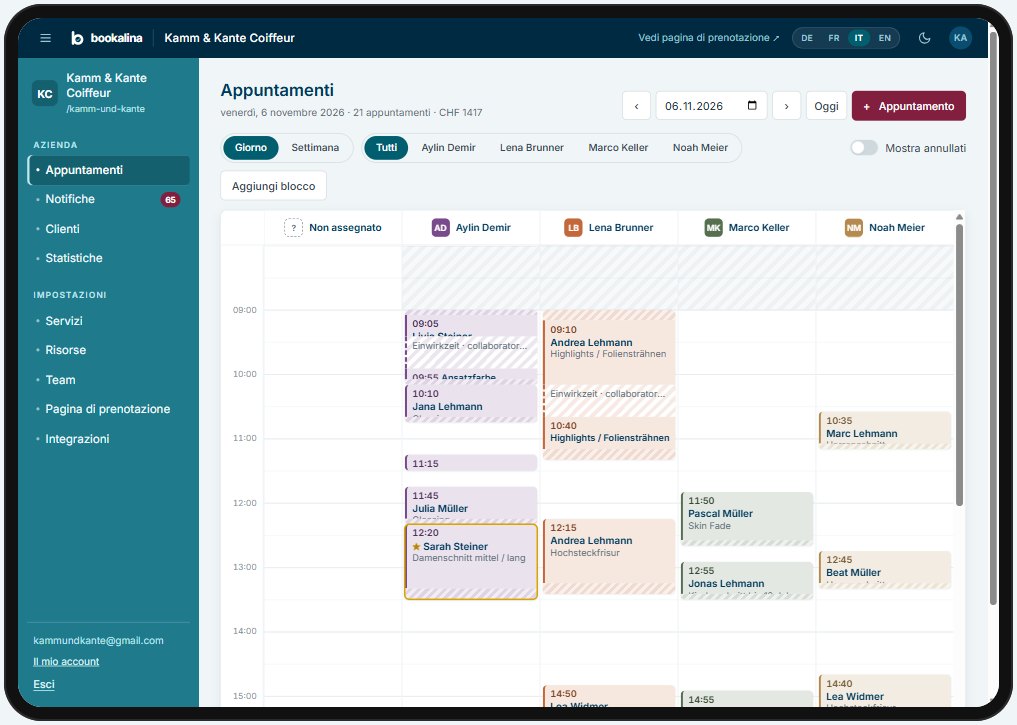The image size is (1017, 725).
Task: Click the star icon on Sarah Steiner appointment
Action: click(x=416, y=547)
